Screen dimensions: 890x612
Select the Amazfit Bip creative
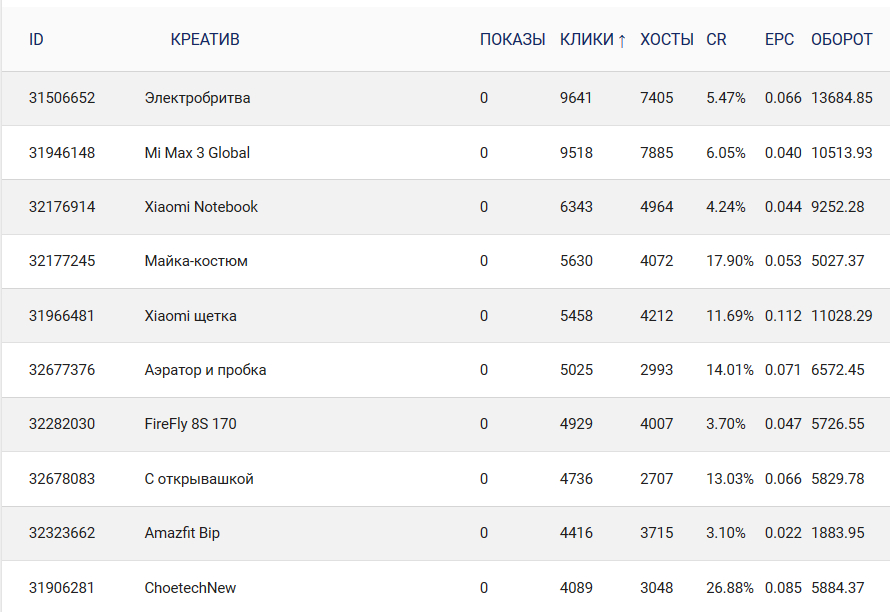(182, 533)
